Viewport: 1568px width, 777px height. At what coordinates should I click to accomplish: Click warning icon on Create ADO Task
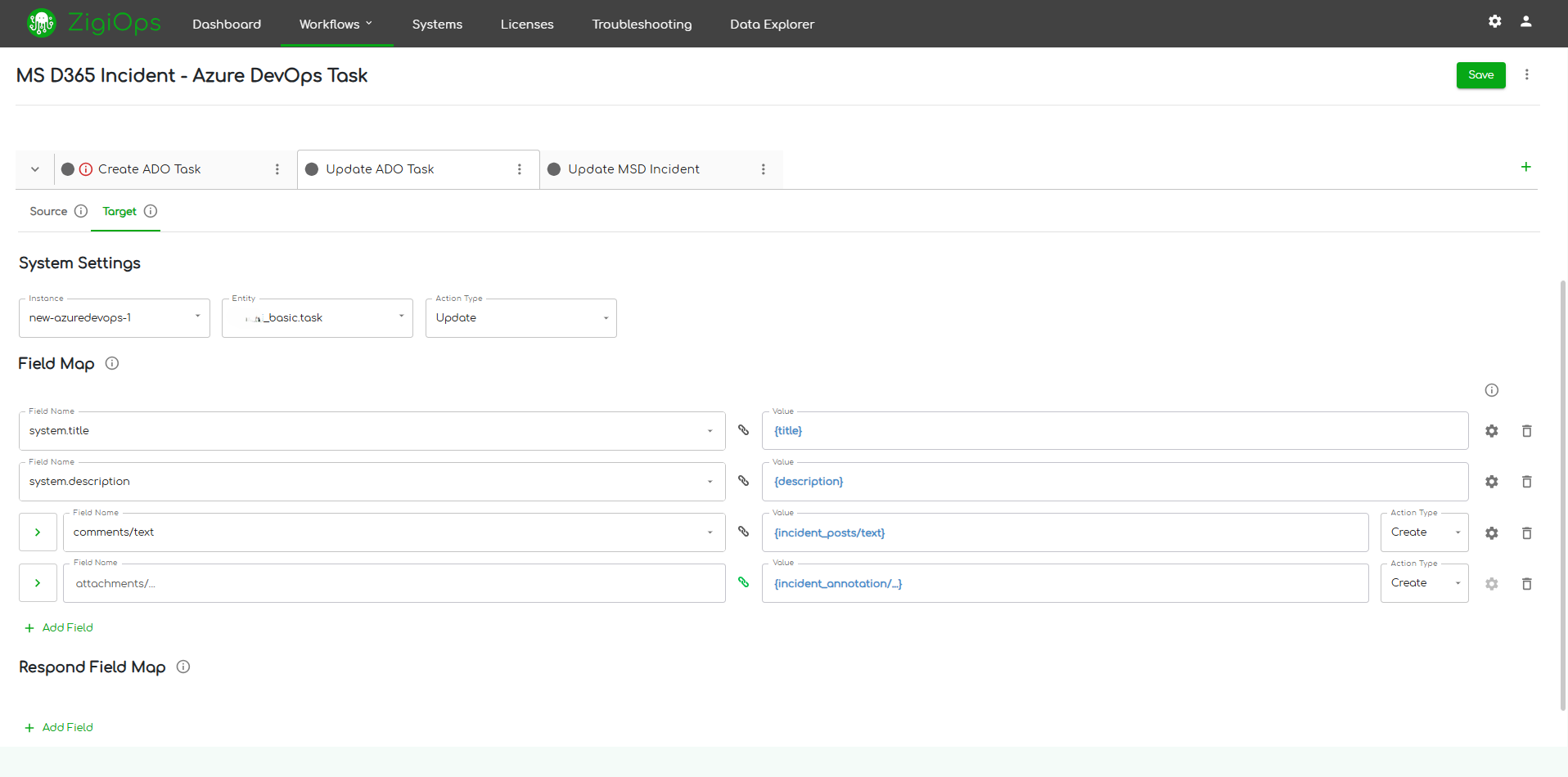pyautogui.click(x=86, y=169)
